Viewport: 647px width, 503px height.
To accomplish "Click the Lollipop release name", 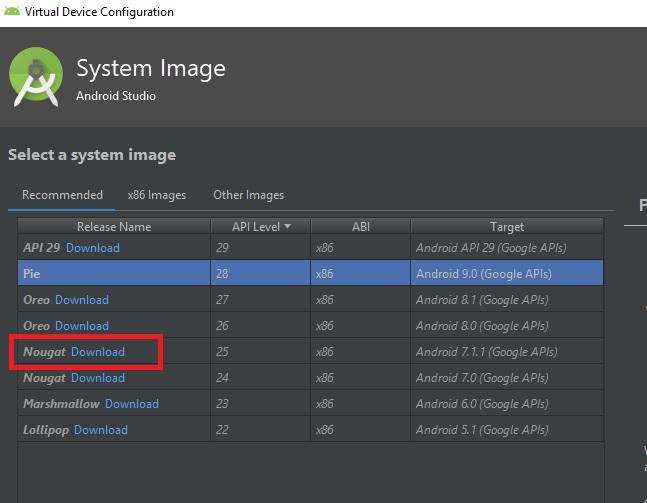I will 46,430.
